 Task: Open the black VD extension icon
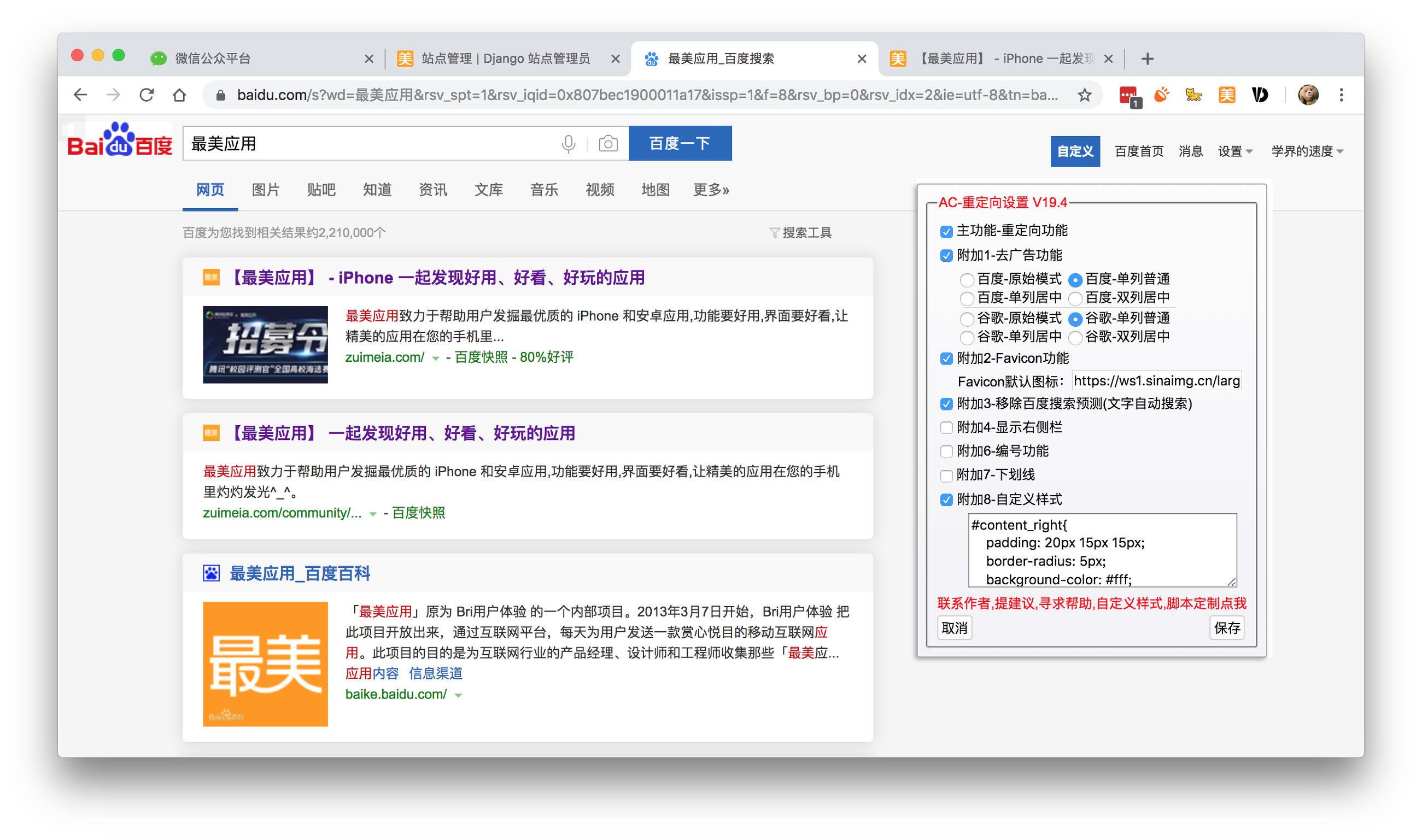pos(1260,95)
